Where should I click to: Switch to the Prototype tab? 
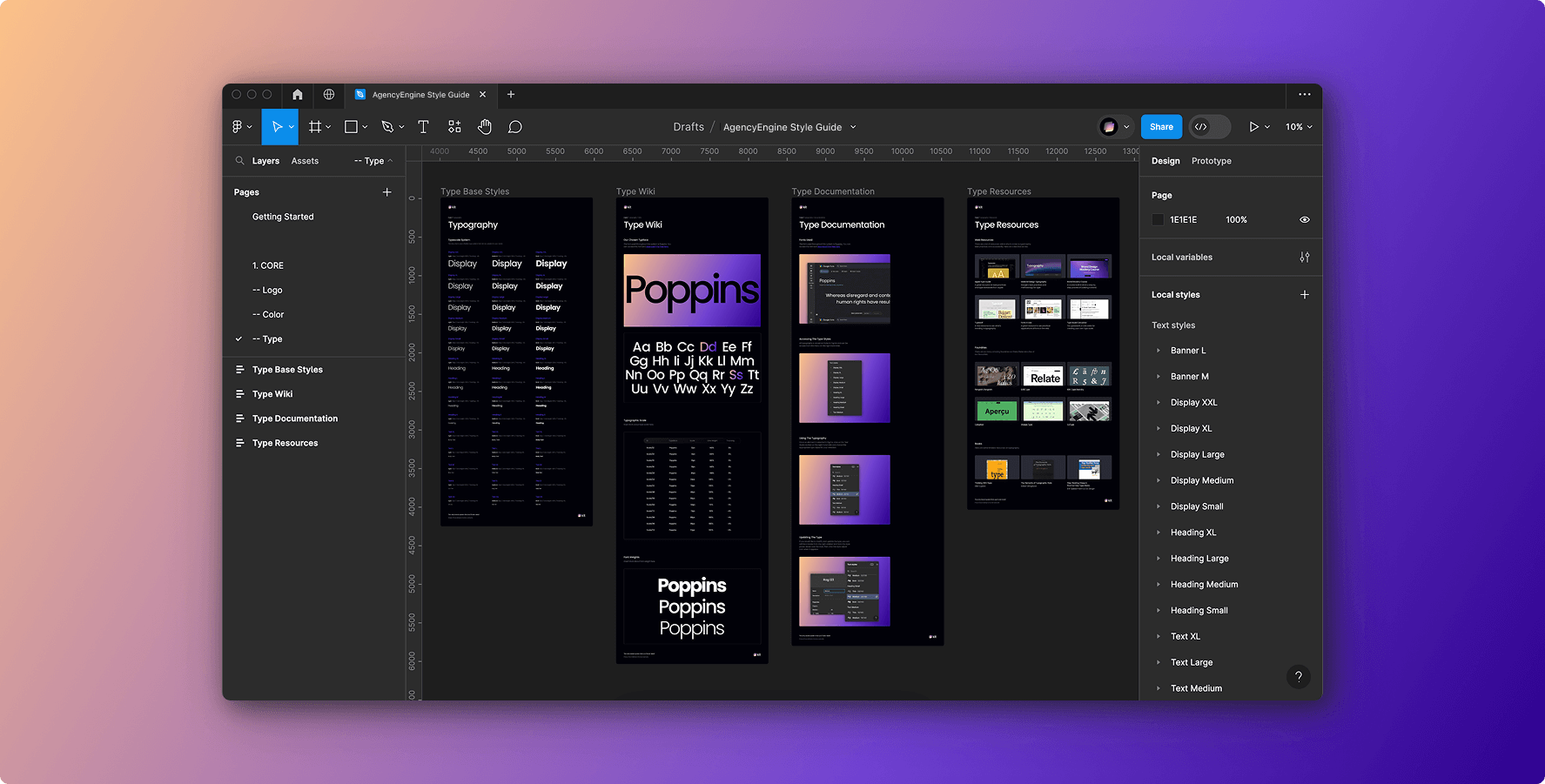[1211, 161]
